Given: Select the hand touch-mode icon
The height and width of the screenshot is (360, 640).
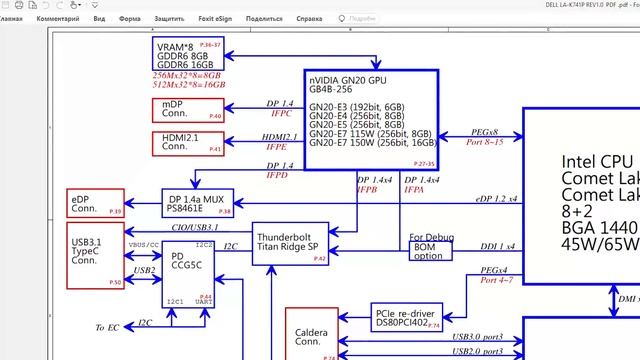Looking at the screenshot, I should pyautogui.click(x=74, y=5).
